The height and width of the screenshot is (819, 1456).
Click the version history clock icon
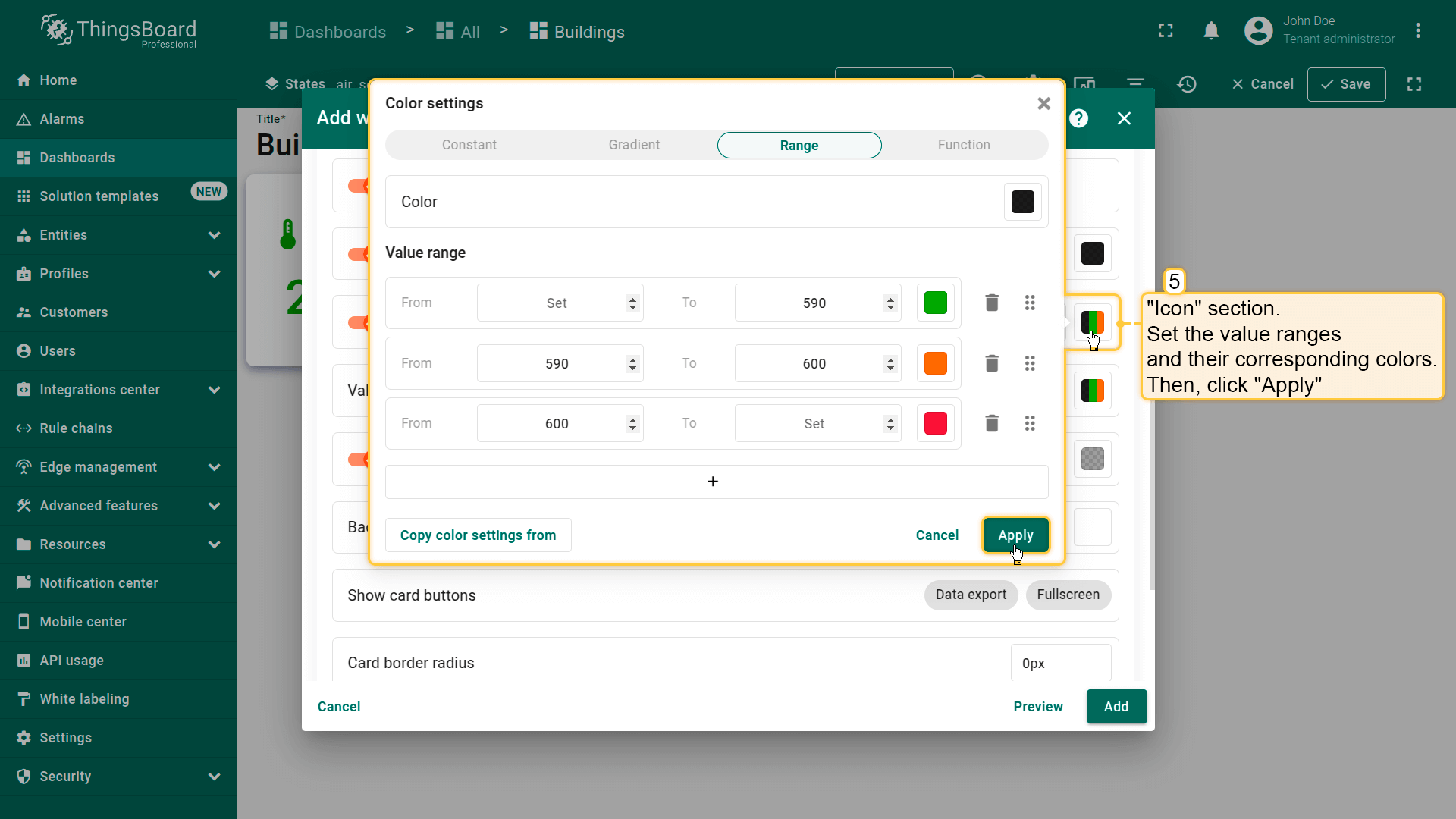pos(1187,84)
